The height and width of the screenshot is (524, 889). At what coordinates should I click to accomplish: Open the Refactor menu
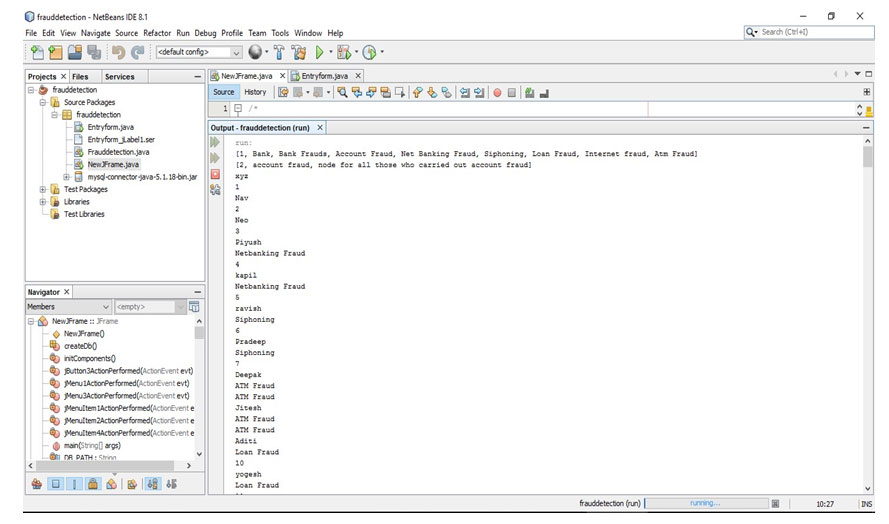pyautogui.click(x=157, y=33)
